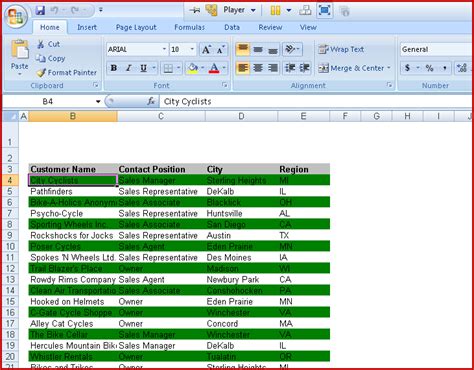Open the Formulas tab
Image resolution: width=474 pixels, height=370 pixels.
click(190, 27)
